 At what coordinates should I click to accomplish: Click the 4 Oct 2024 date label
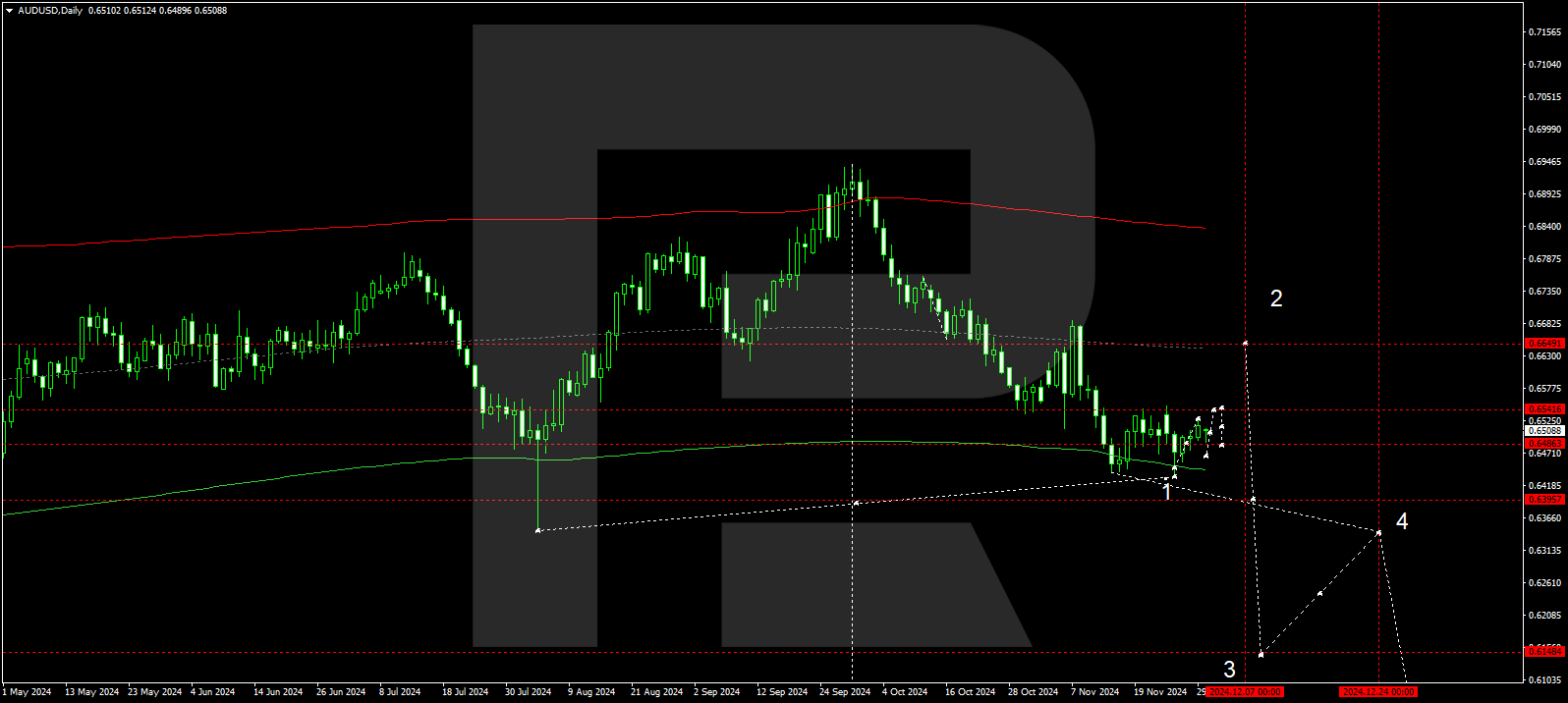click(905, 692)
